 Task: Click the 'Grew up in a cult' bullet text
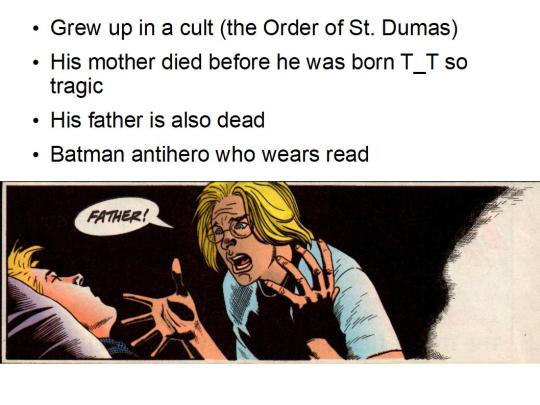[x=254, y=28]
